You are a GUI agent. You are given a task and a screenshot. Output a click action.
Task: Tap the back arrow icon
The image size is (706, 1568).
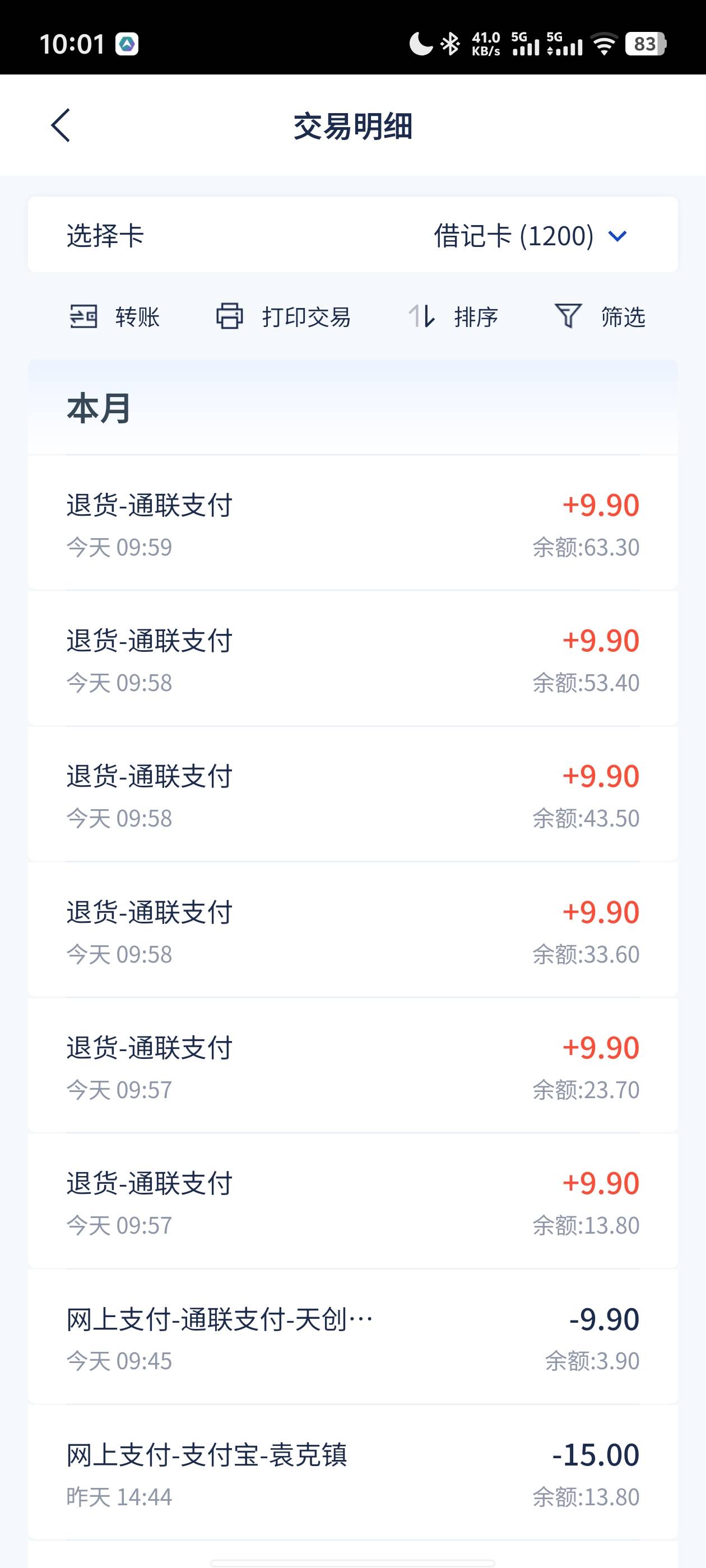pos(61,125)
